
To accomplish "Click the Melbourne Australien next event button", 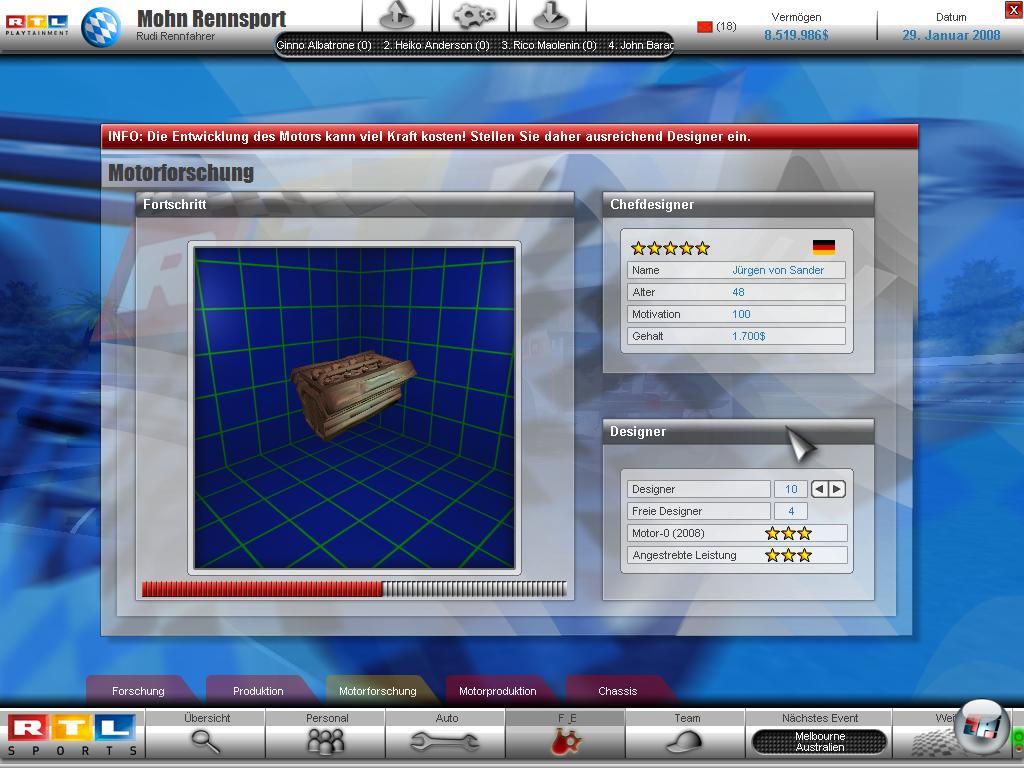I will [820, 742].
